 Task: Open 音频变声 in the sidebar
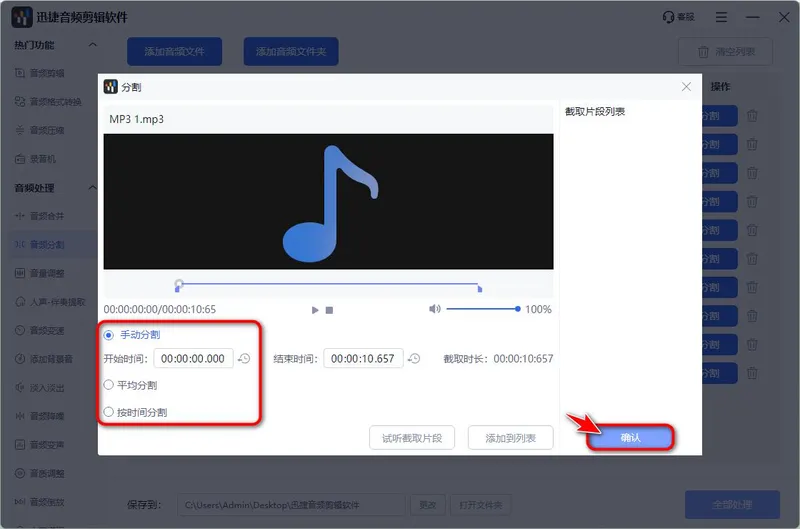coord(40,445)
